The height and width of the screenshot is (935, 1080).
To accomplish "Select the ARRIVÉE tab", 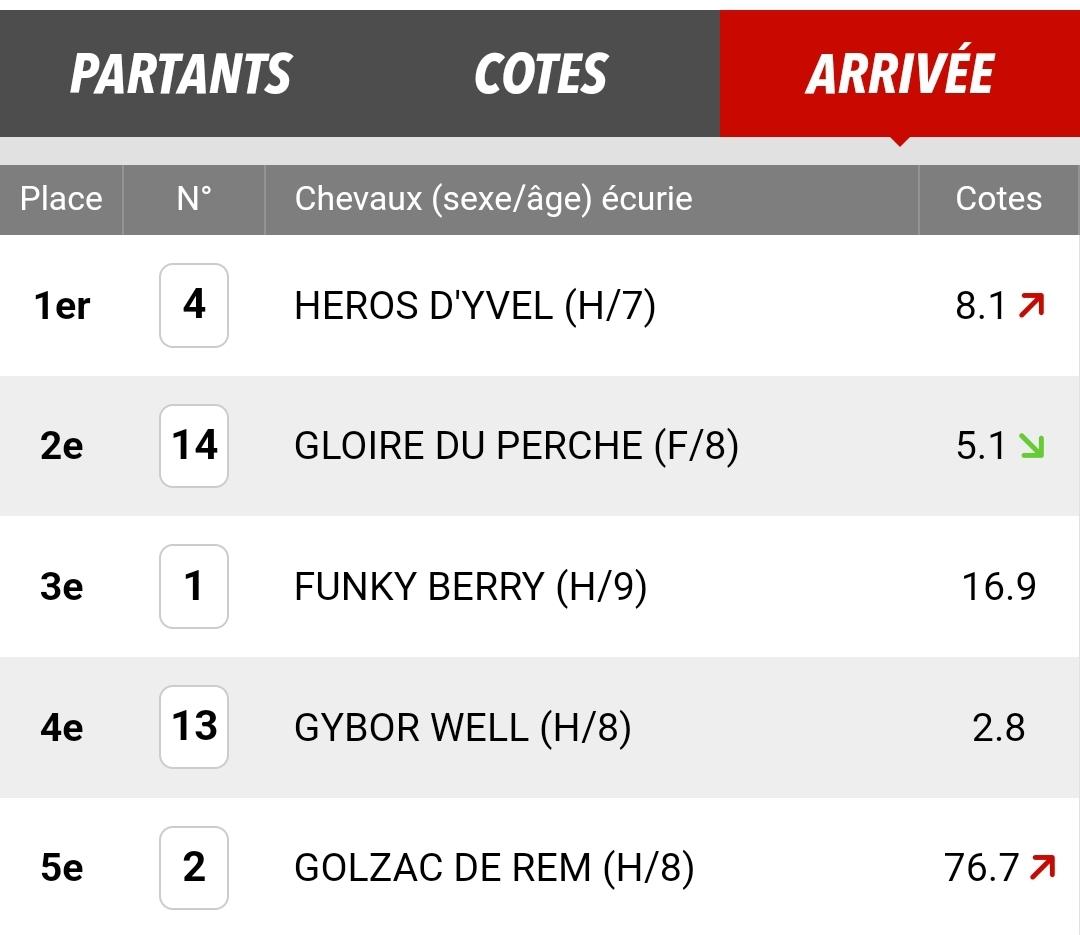I will 900,74.
